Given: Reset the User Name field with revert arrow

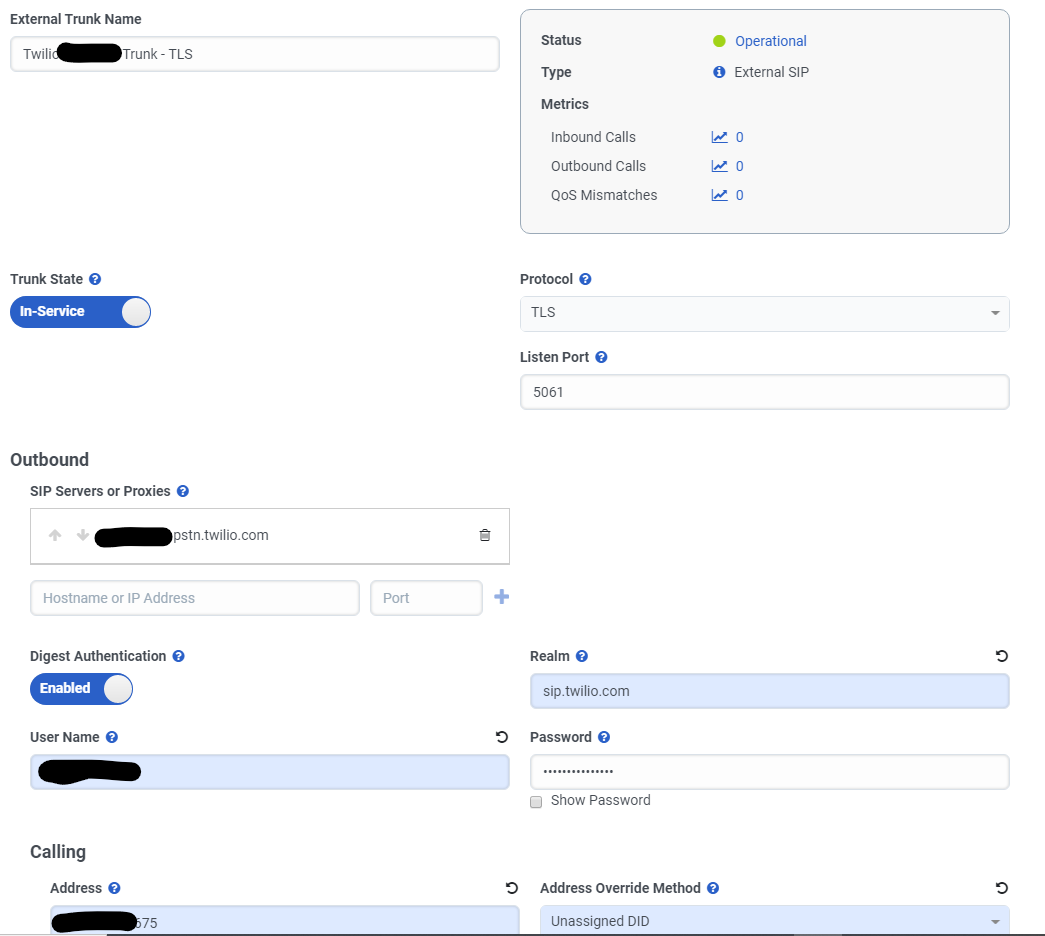Looking at the screenshot, I should coord(501,737).
